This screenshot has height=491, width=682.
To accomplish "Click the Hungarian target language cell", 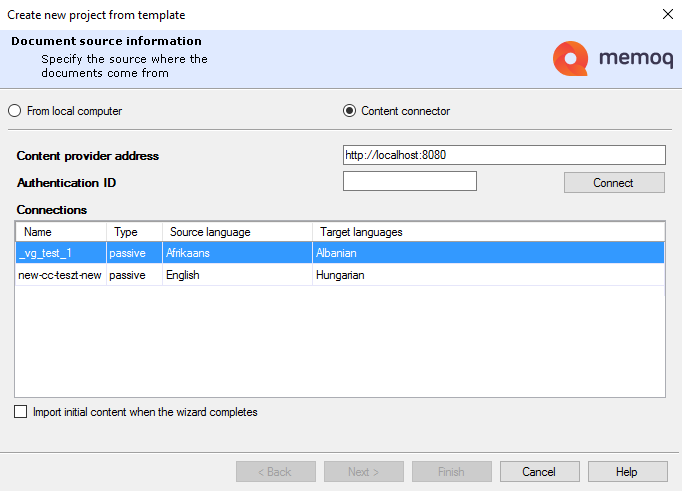I will click(340, 275).
